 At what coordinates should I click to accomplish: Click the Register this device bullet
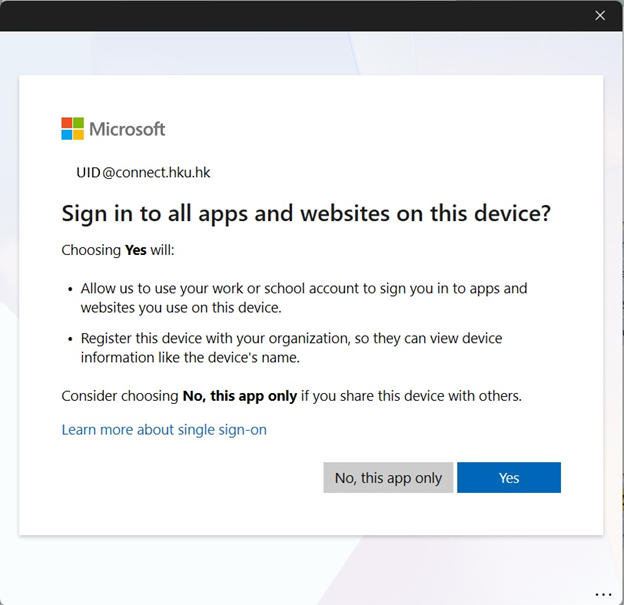291,347
